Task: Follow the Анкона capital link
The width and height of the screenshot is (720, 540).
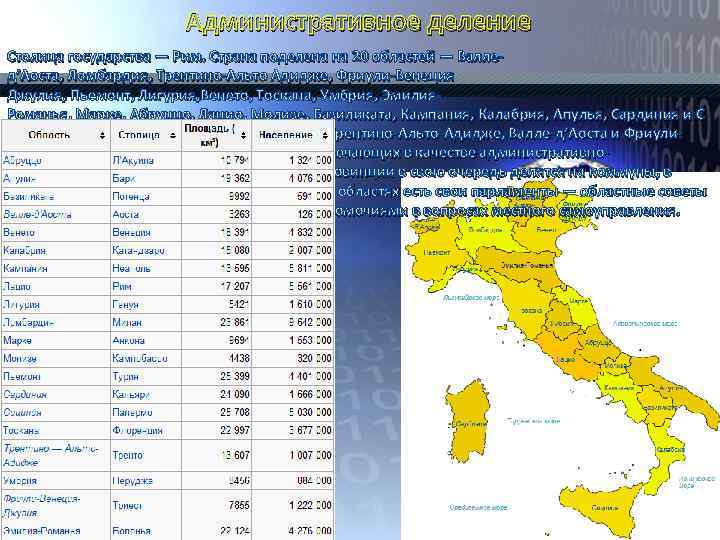Action: 129,340
